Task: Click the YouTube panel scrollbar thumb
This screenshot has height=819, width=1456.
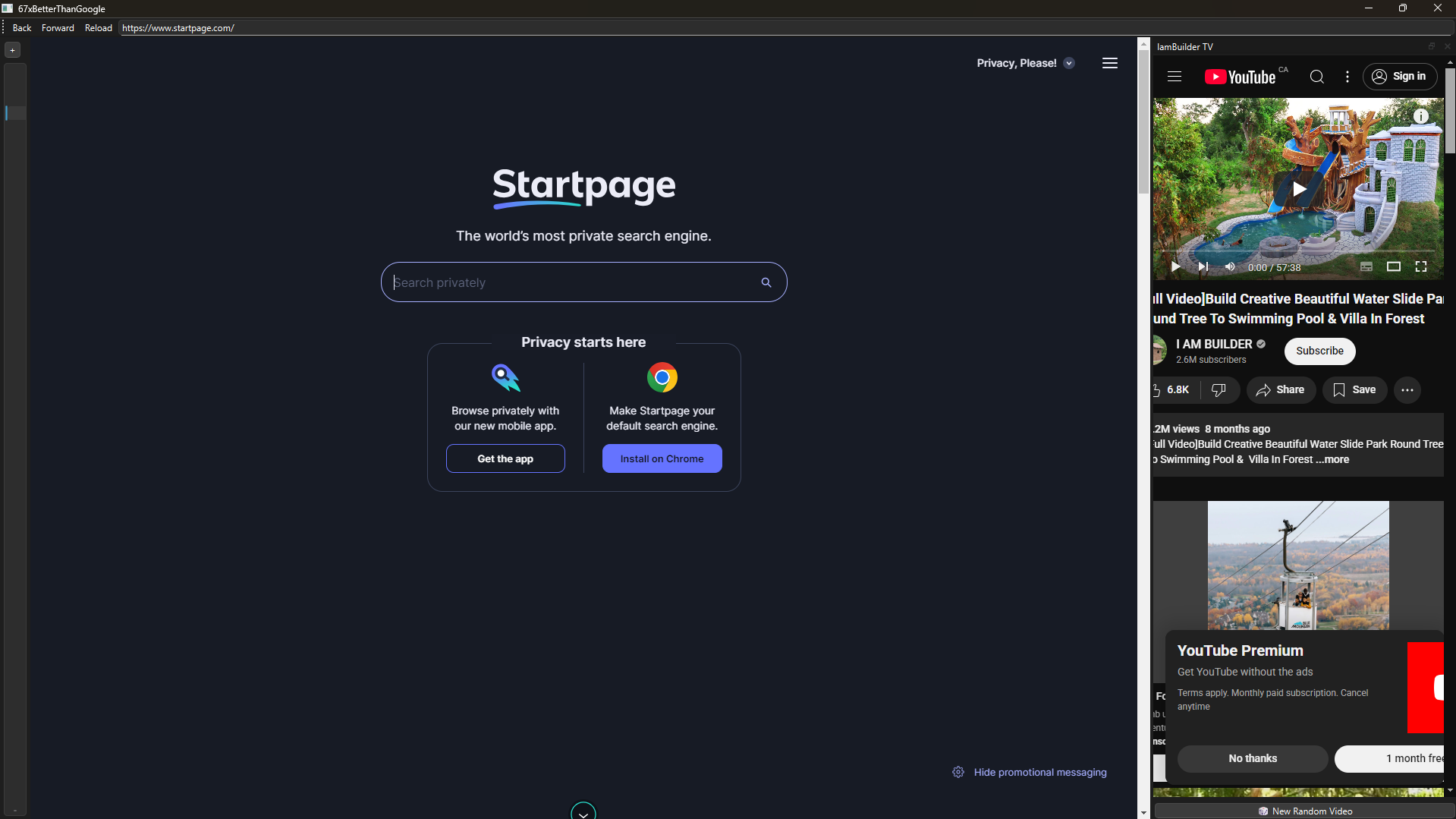Action: tap(1450, 112)
